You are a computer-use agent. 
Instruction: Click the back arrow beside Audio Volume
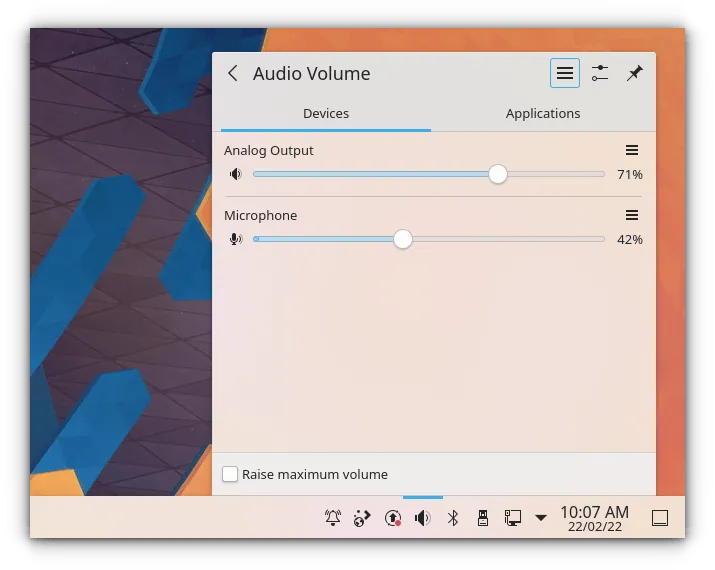pyautogui.click(x=233, y=74)
